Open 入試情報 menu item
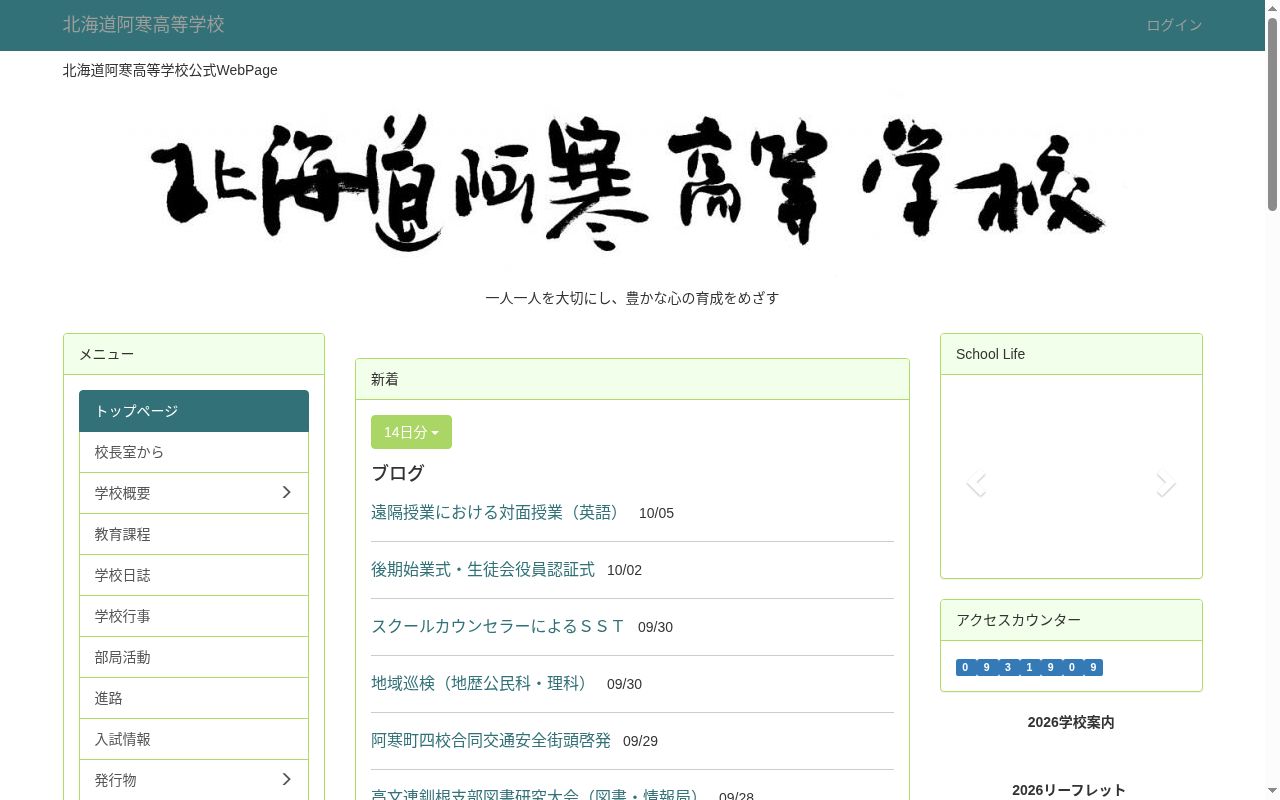 [x=194, y=739]
